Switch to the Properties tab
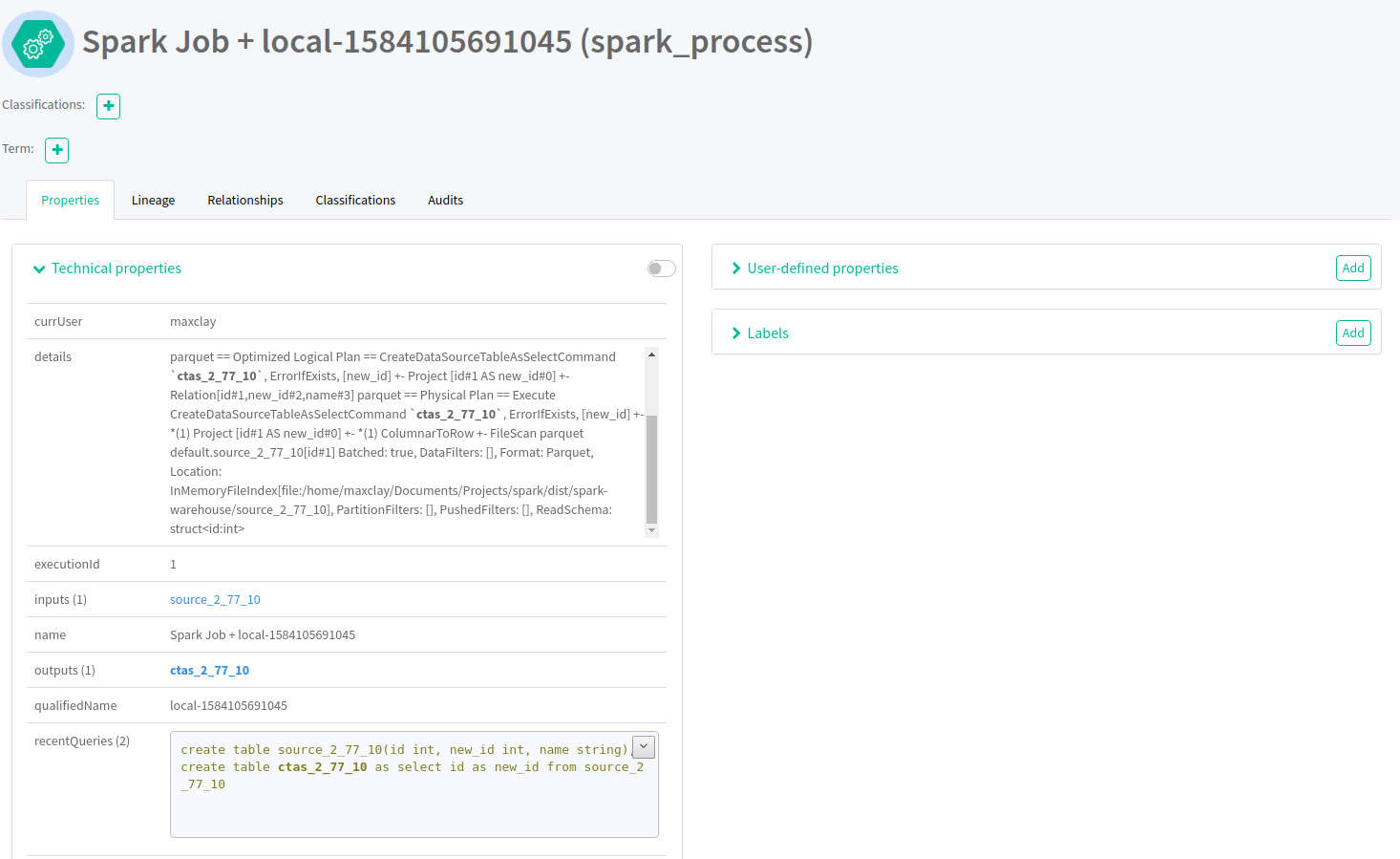Viewport: 1400px width, 859px height. [71, 200]
